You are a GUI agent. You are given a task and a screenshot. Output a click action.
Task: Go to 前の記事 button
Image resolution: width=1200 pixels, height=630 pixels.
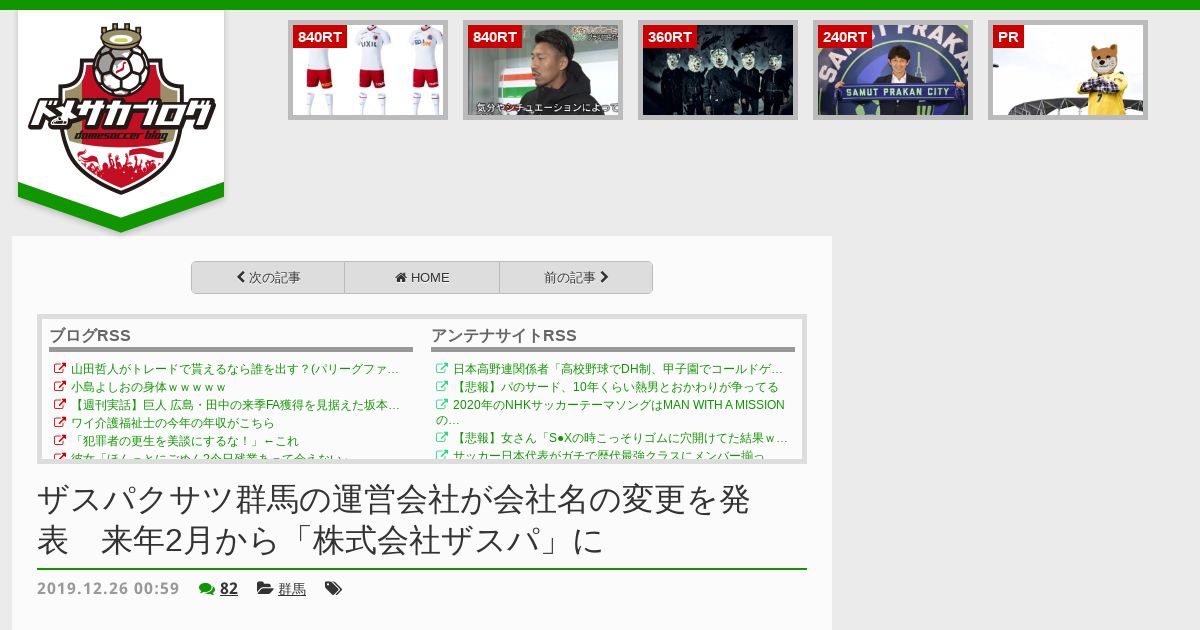click(576, 278)
